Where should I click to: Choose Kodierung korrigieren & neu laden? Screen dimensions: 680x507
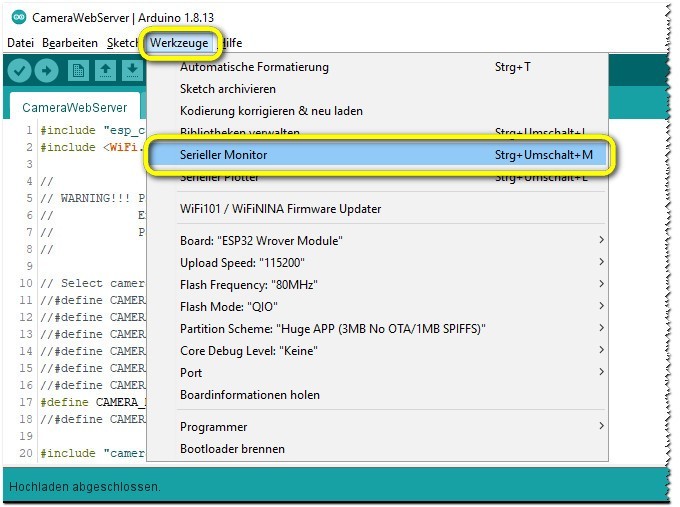point(377,111)
